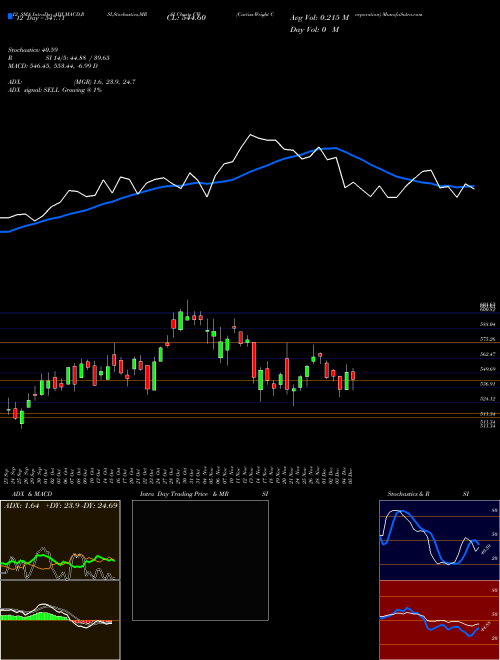Click the '(MGR) 1.6, 23.9, 24.7' ADX values

point(104,82)
